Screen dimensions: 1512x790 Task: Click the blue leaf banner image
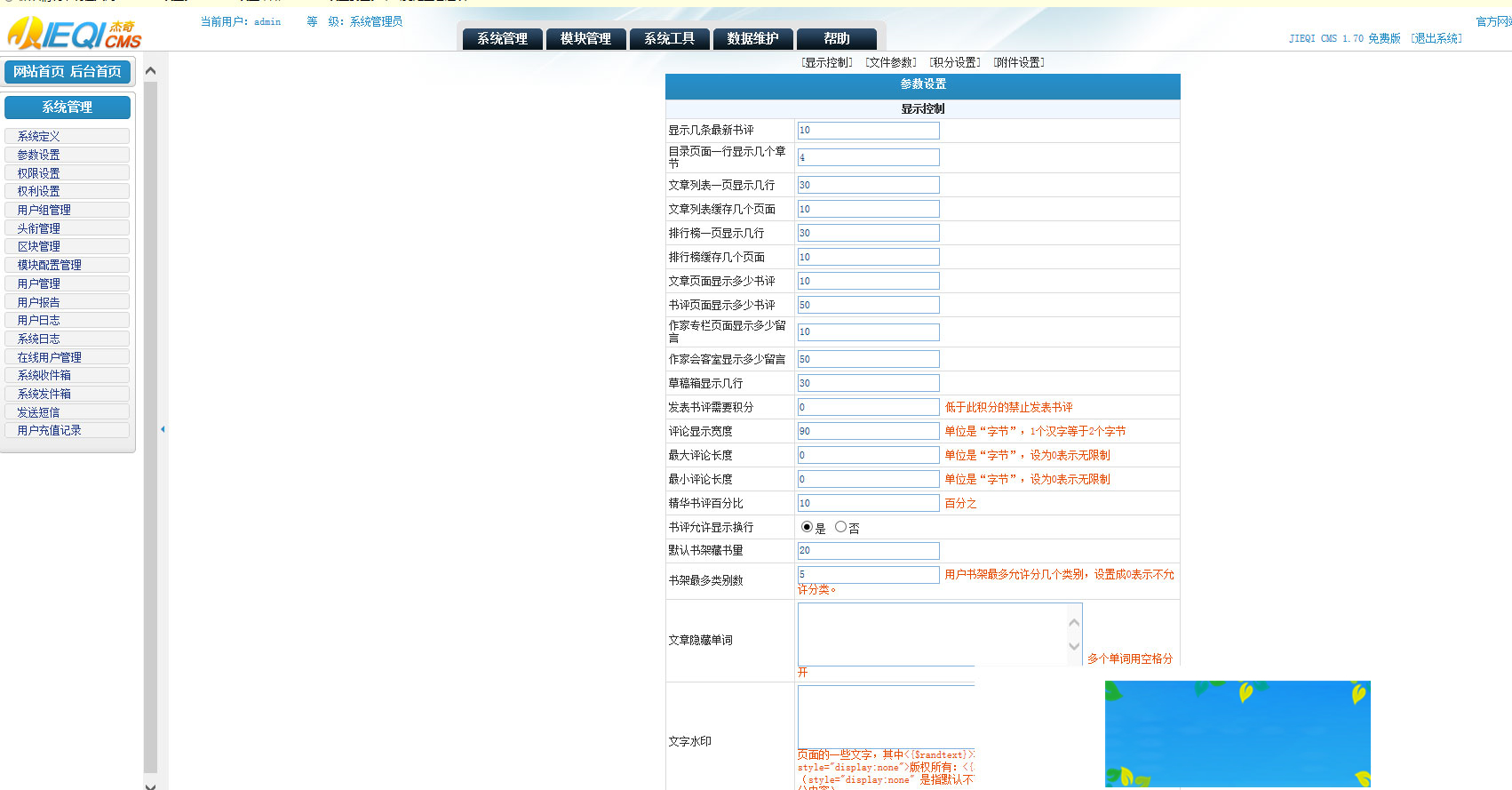coord(1237,733)
